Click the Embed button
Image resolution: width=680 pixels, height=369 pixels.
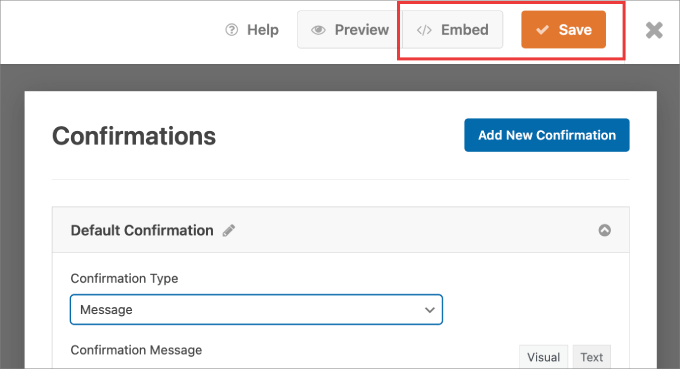(452, 29)
